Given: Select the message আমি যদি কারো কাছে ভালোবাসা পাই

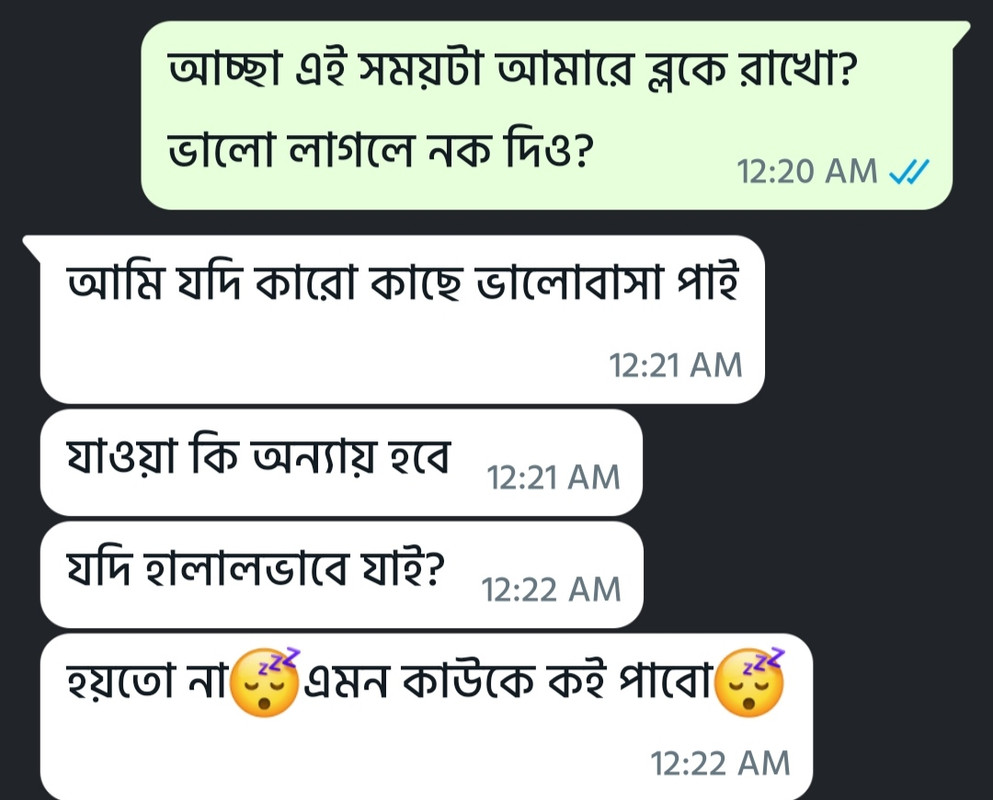Looking at the screenshot, I should [x=402, y=282].
